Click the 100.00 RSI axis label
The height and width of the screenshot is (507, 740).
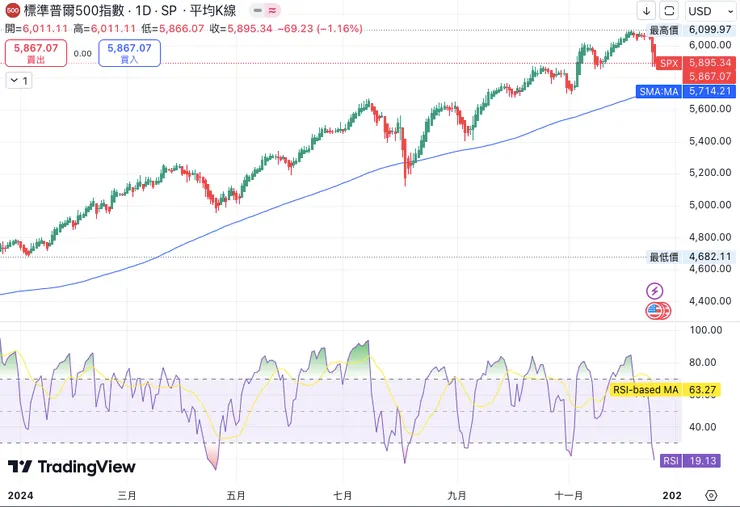pos(706,330)
